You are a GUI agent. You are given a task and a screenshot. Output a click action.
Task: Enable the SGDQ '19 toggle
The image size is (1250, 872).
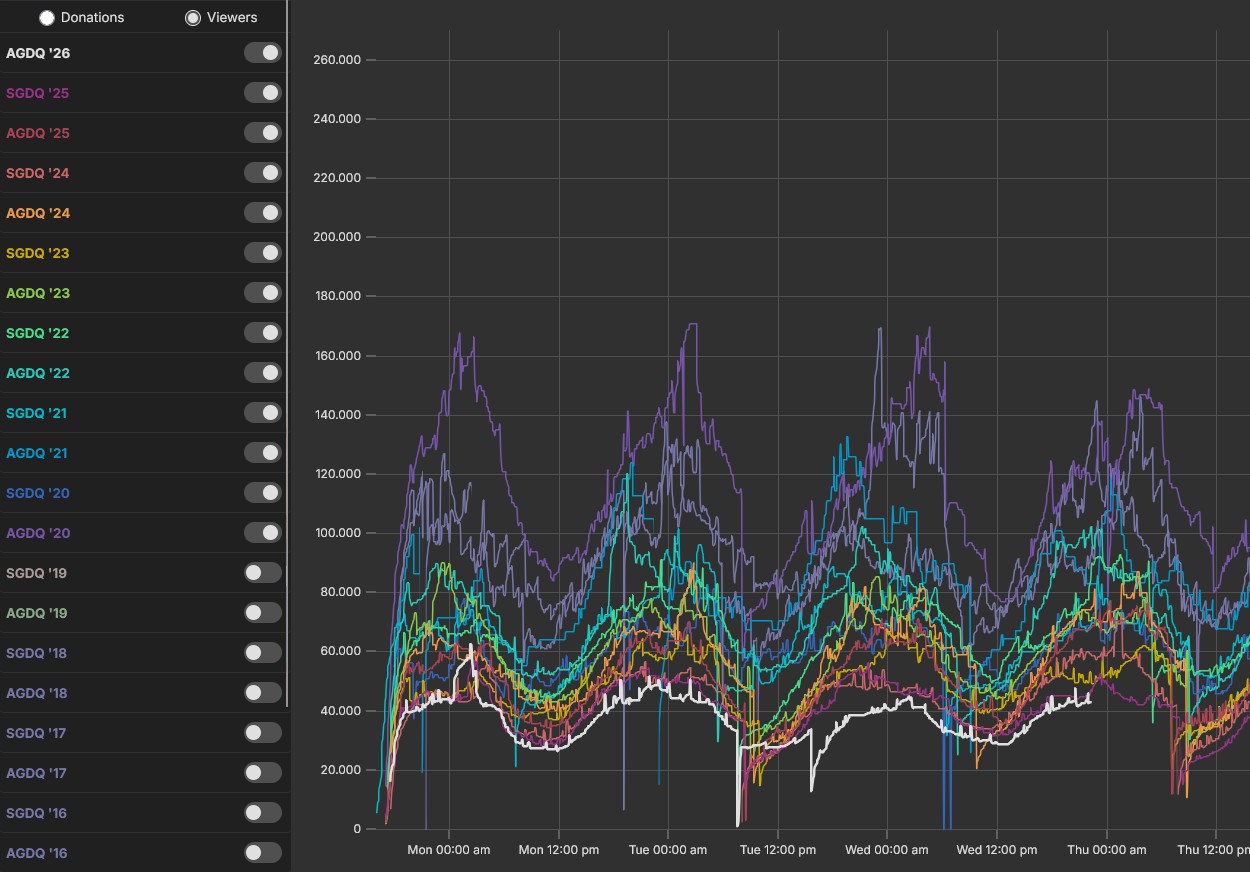click(x=263, y=573)
